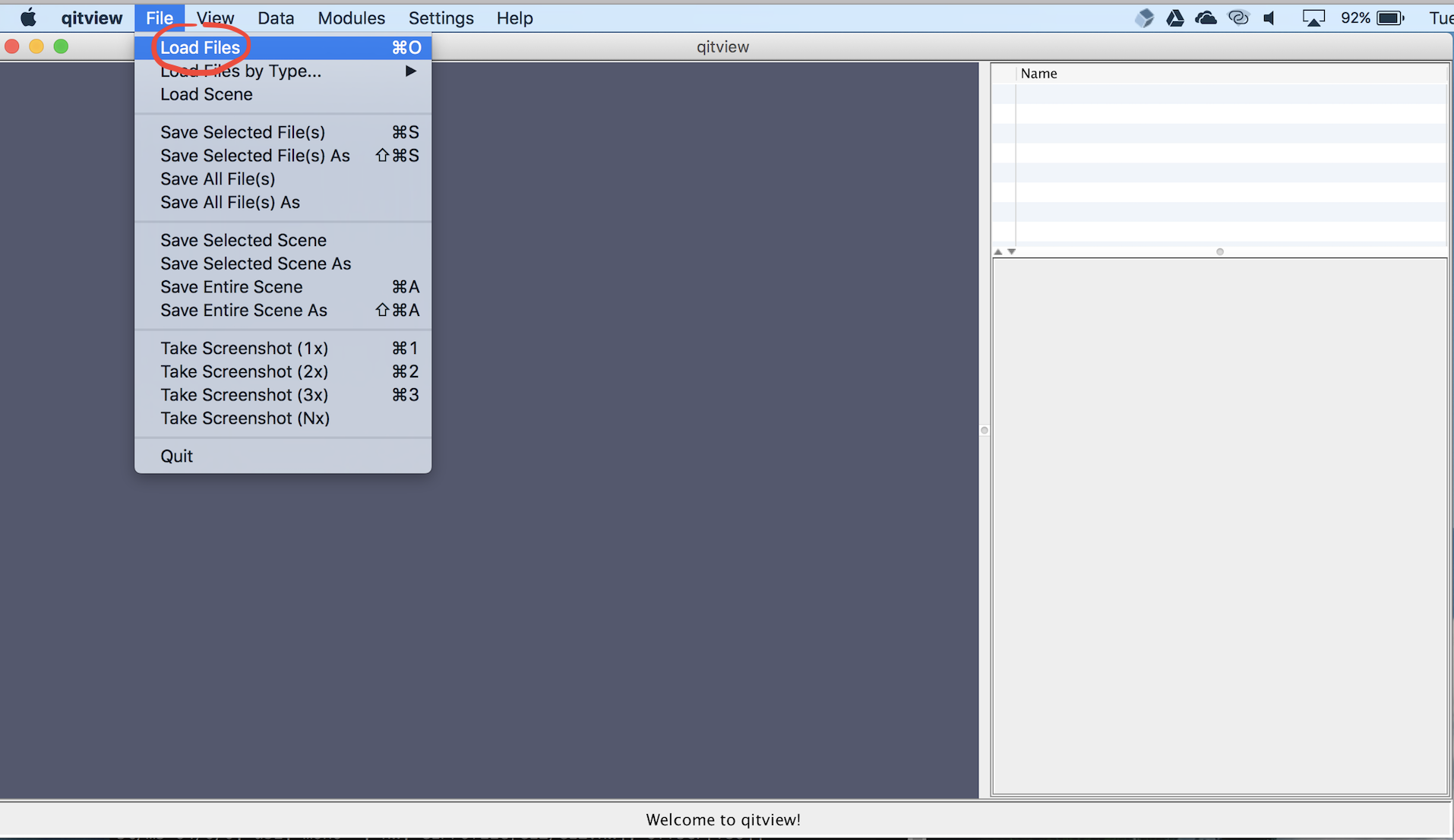Screen dimensions: 1454x840
Task: Open the Apple menu
Action: coord(28,17)
